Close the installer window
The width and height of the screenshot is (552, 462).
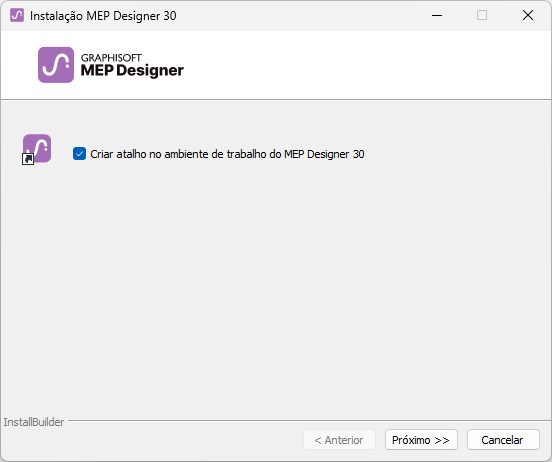(528, 15)
